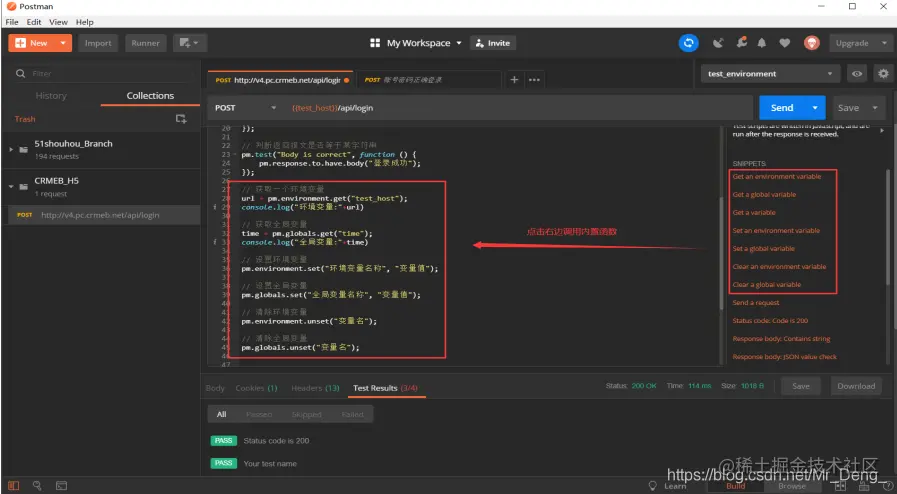The width and height of the screenshot is (897, 494).
Task: Insert 'Send a request' snippet
Action: pyautogui.click(x=756, y=302)
